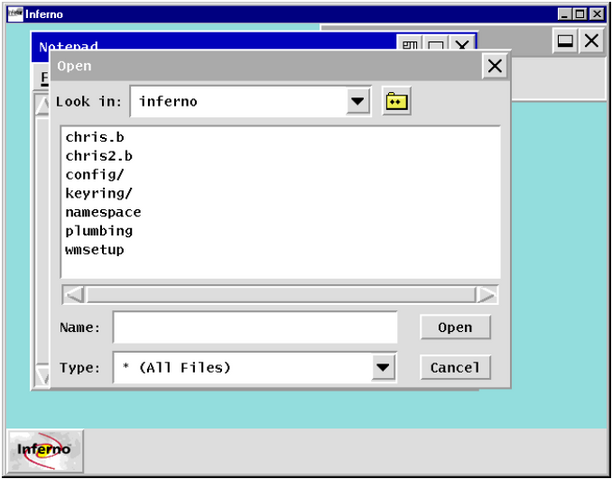Click file list scrollbar right arrow
Viewport: 612px width, 479px height.
pos(487,295)
